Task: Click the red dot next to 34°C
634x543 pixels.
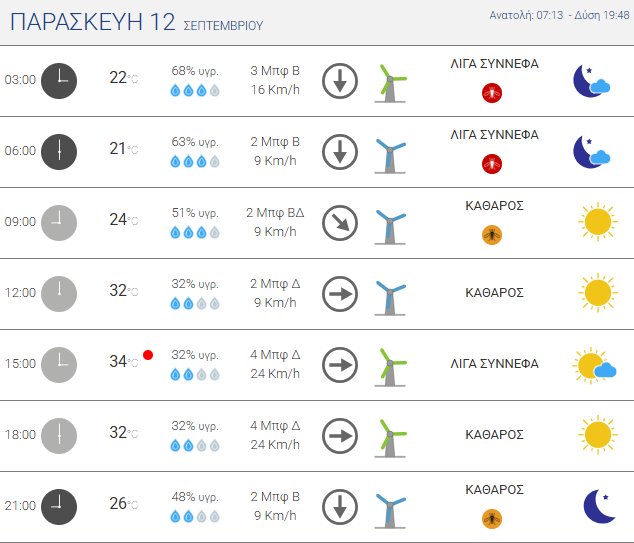Action: coord(148,355)
